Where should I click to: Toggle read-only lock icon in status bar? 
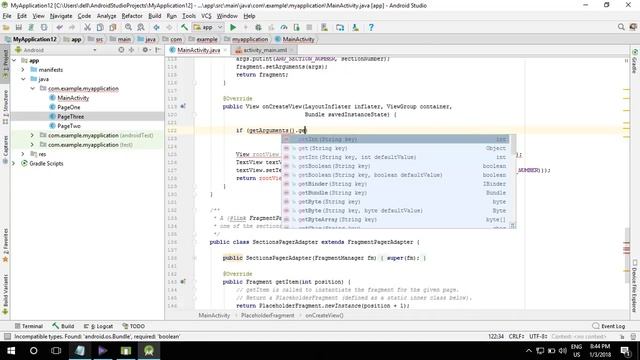click(622, 336)
